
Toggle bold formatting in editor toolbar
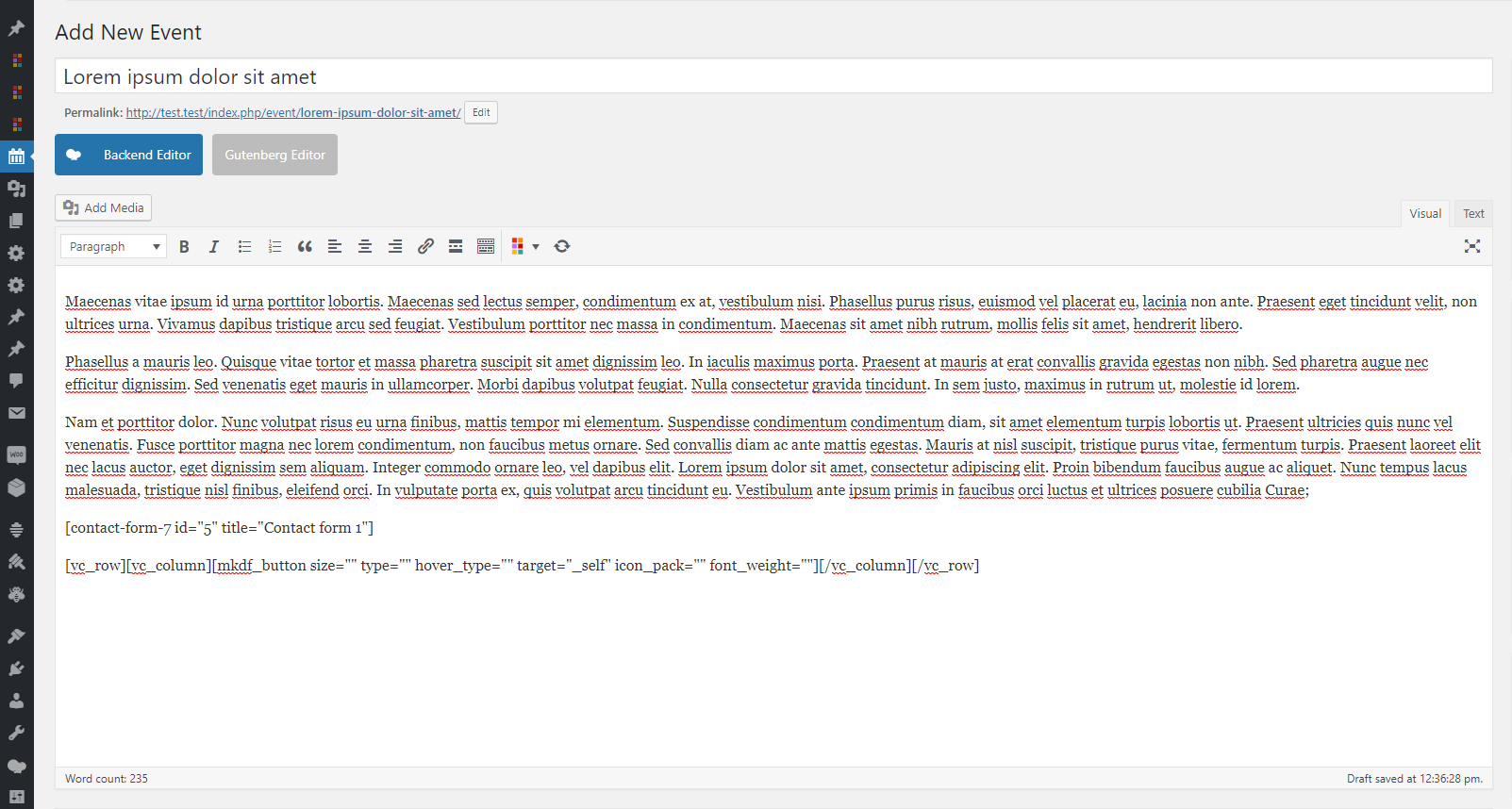tap(184, 246)
